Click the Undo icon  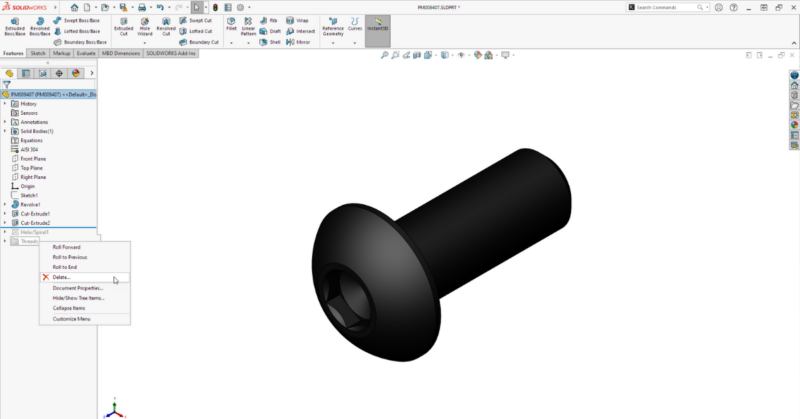[x=160, y=8]
